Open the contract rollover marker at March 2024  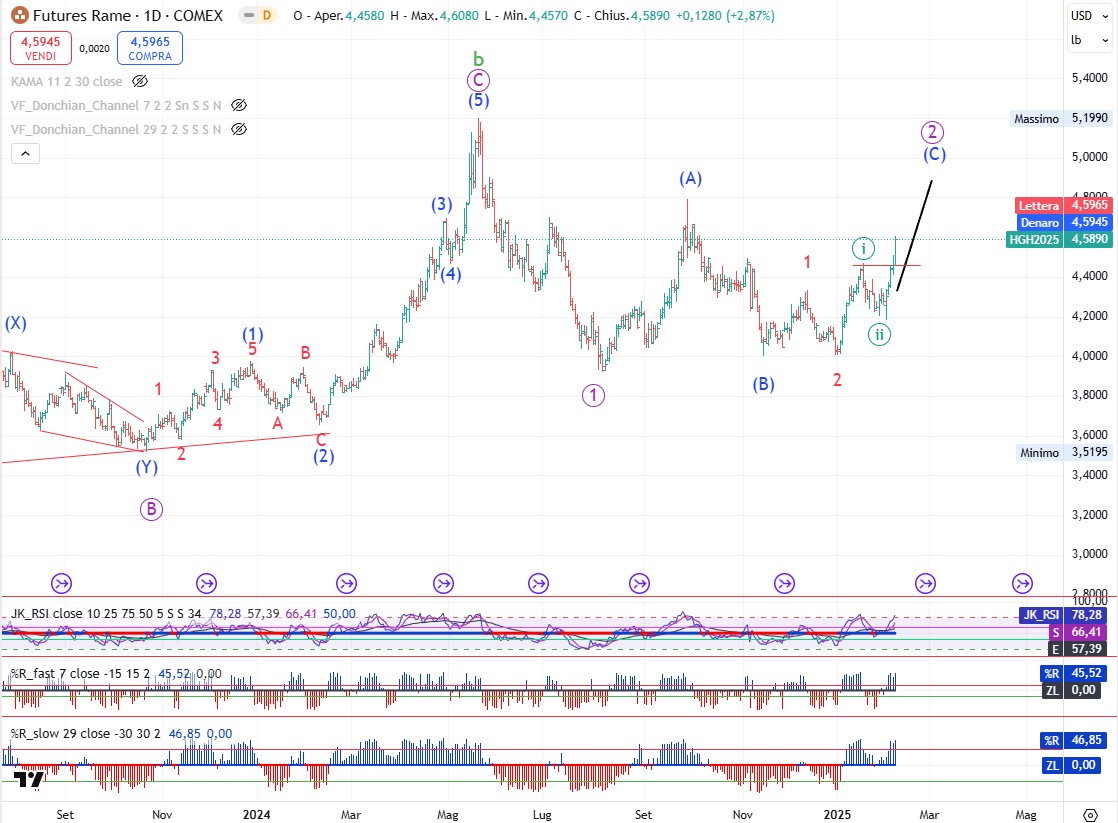(x=347, y=583)
